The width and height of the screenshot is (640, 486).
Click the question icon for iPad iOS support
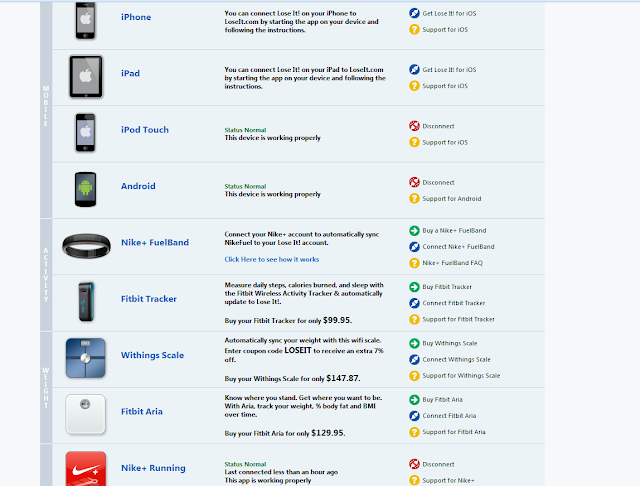tap(414, 86)
